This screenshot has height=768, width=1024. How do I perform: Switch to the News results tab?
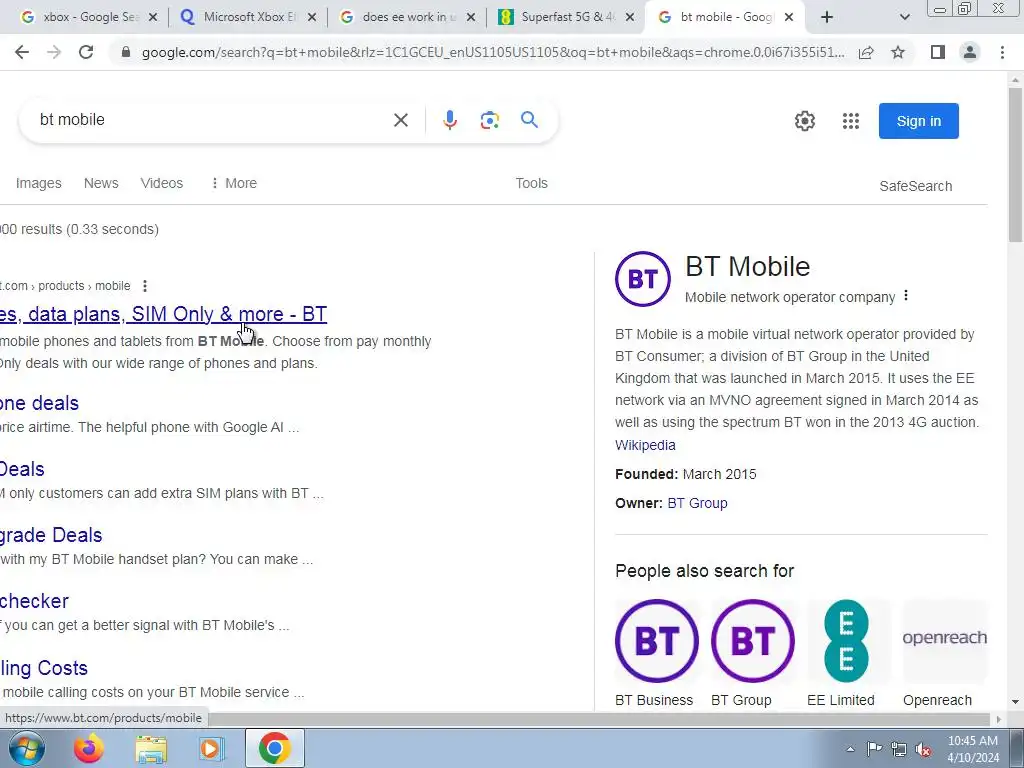point(101,184)
